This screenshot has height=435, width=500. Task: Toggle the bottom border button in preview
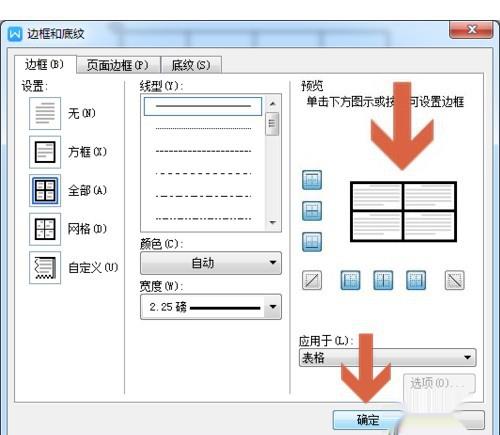point(312,242)
